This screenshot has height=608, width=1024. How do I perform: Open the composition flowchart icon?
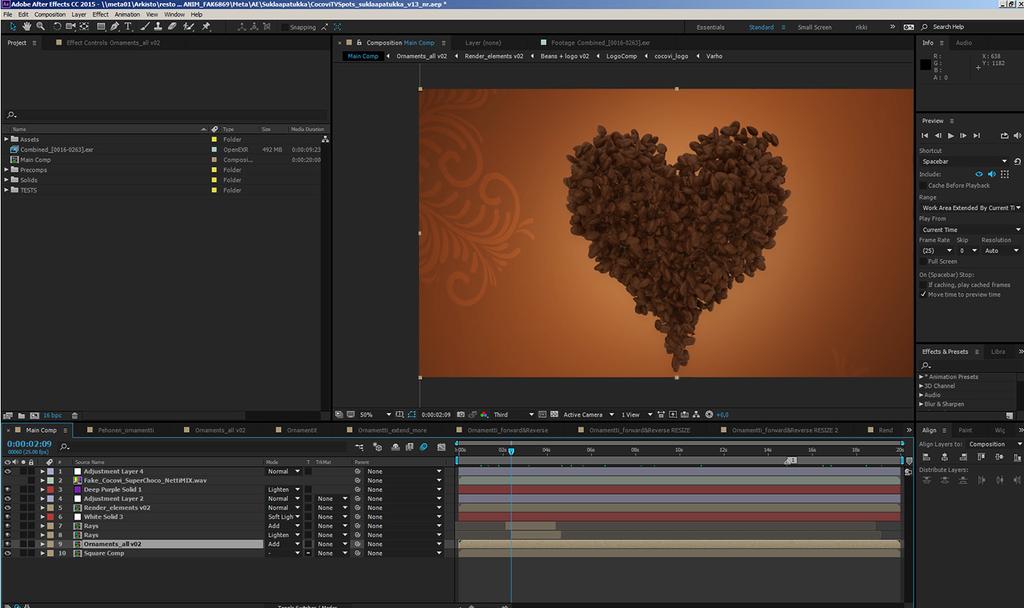[696, 415]
